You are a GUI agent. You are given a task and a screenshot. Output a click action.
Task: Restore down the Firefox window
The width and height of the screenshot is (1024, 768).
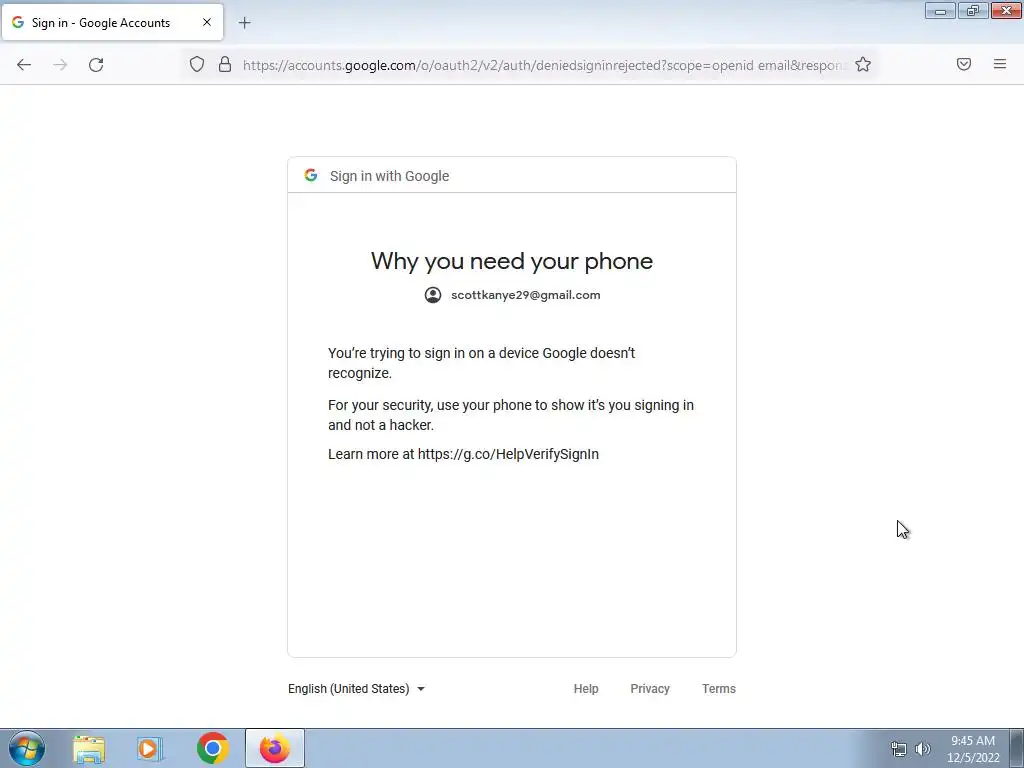[973, 10]
